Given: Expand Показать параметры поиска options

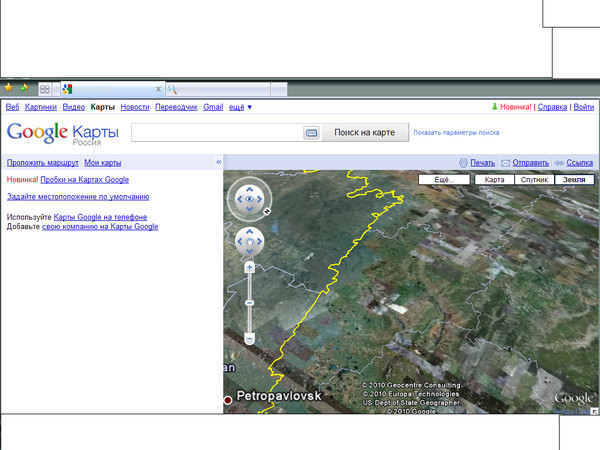Looking at the screenshot, I should (x=456, y=133).
